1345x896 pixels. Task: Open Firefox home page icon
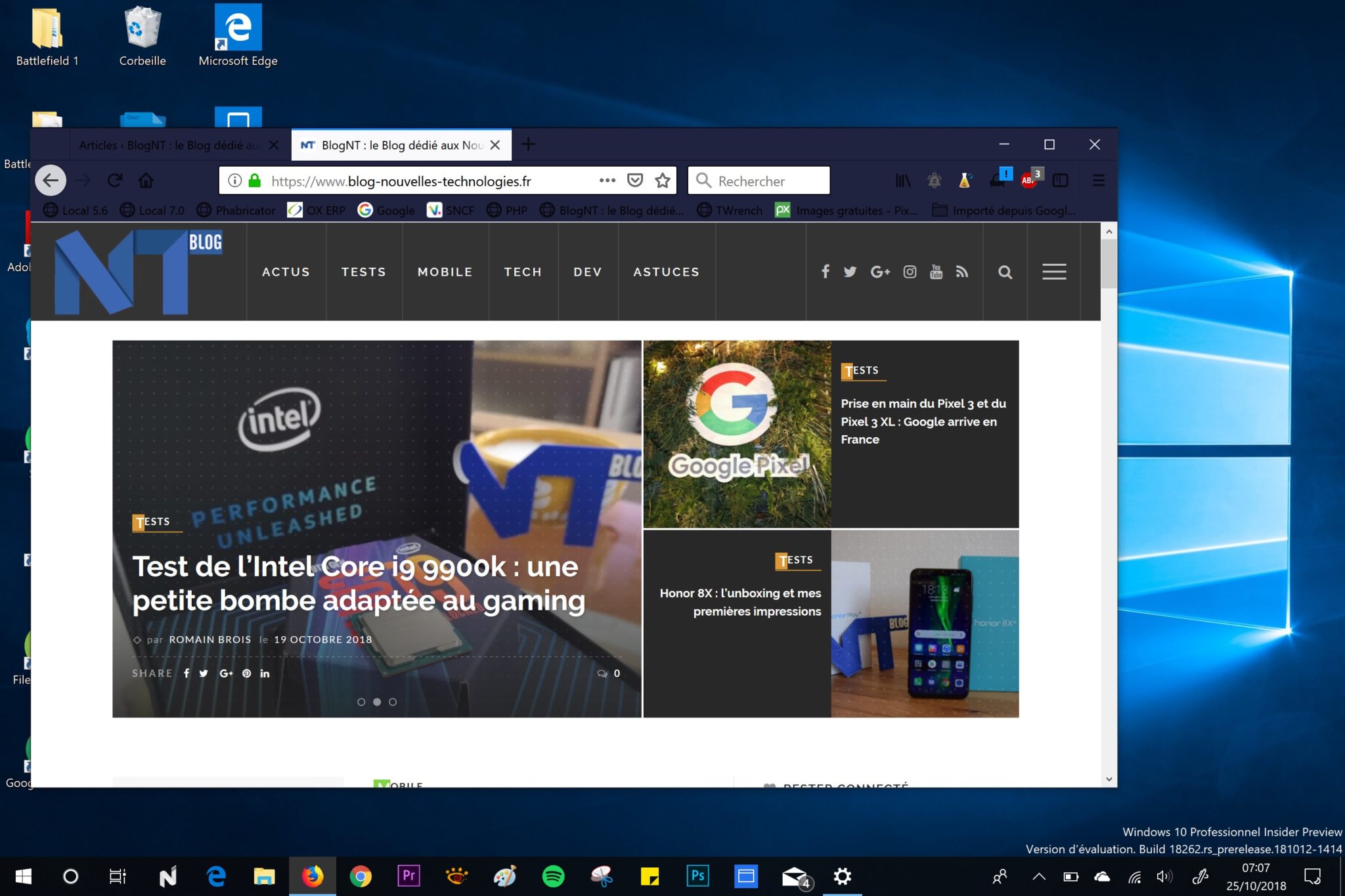146,181
